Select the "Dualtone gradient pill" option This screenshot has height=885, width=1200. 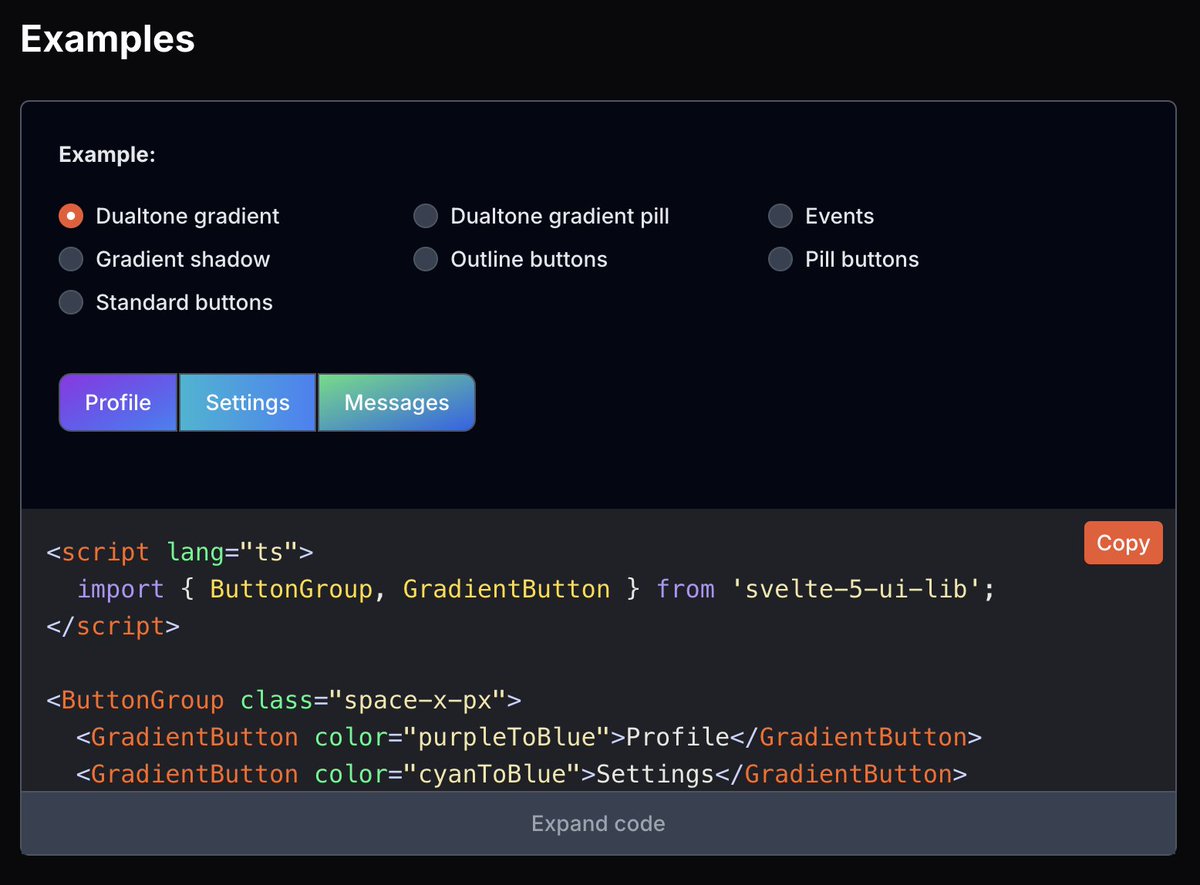coord(425,216)
